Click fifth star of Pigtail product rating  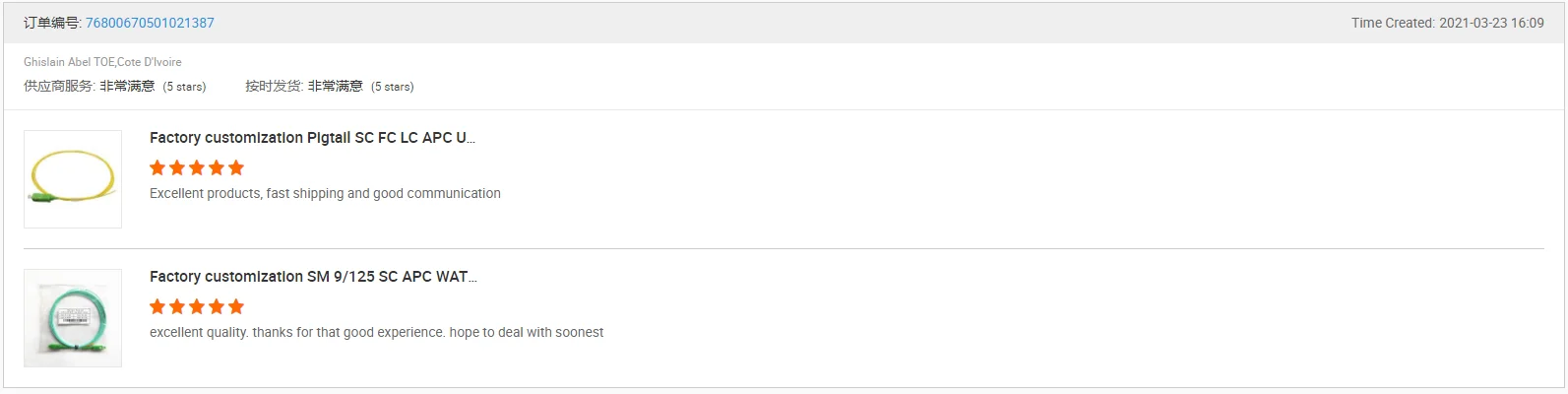coord(236,167)
